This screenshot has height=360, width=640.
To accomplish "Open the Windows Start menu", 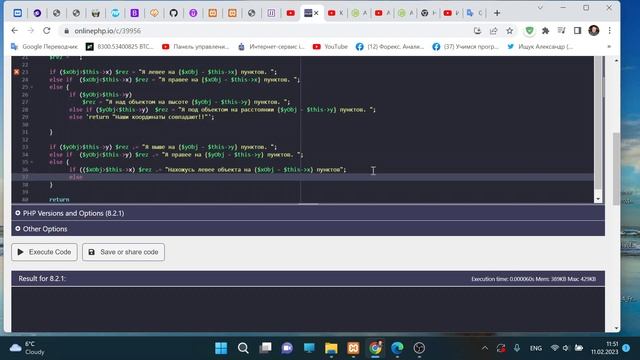I will (x=221, y=348).
